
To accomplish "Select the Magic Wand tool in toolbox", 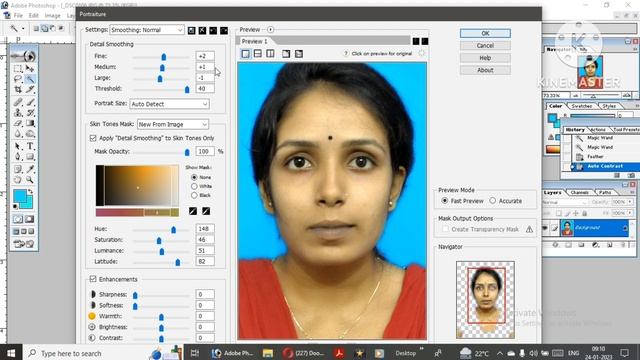I will (x=30, y=79).
